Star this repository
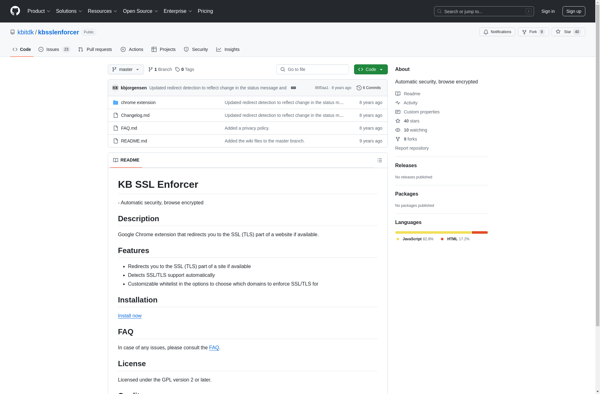The height and width of the screenshot is (394, 600). coord(568,32)
